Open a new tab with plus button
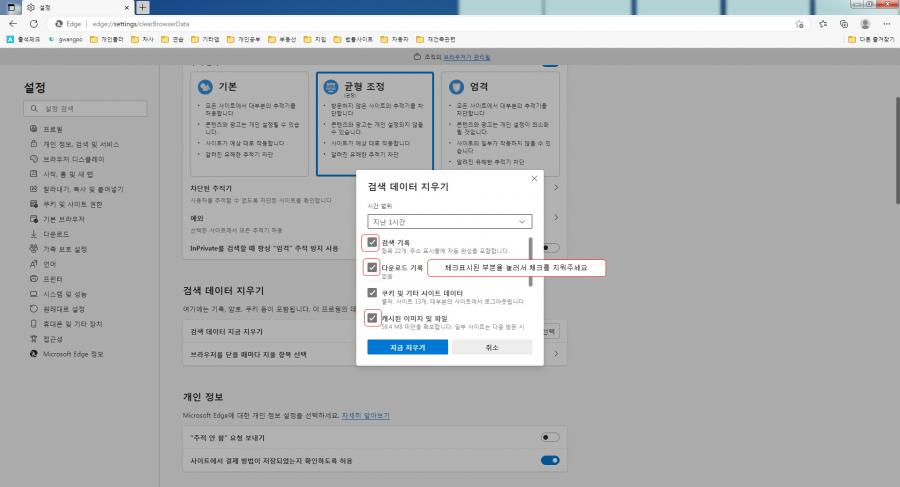The height and width of the screenshot is (487, 900). coord(142,7)
